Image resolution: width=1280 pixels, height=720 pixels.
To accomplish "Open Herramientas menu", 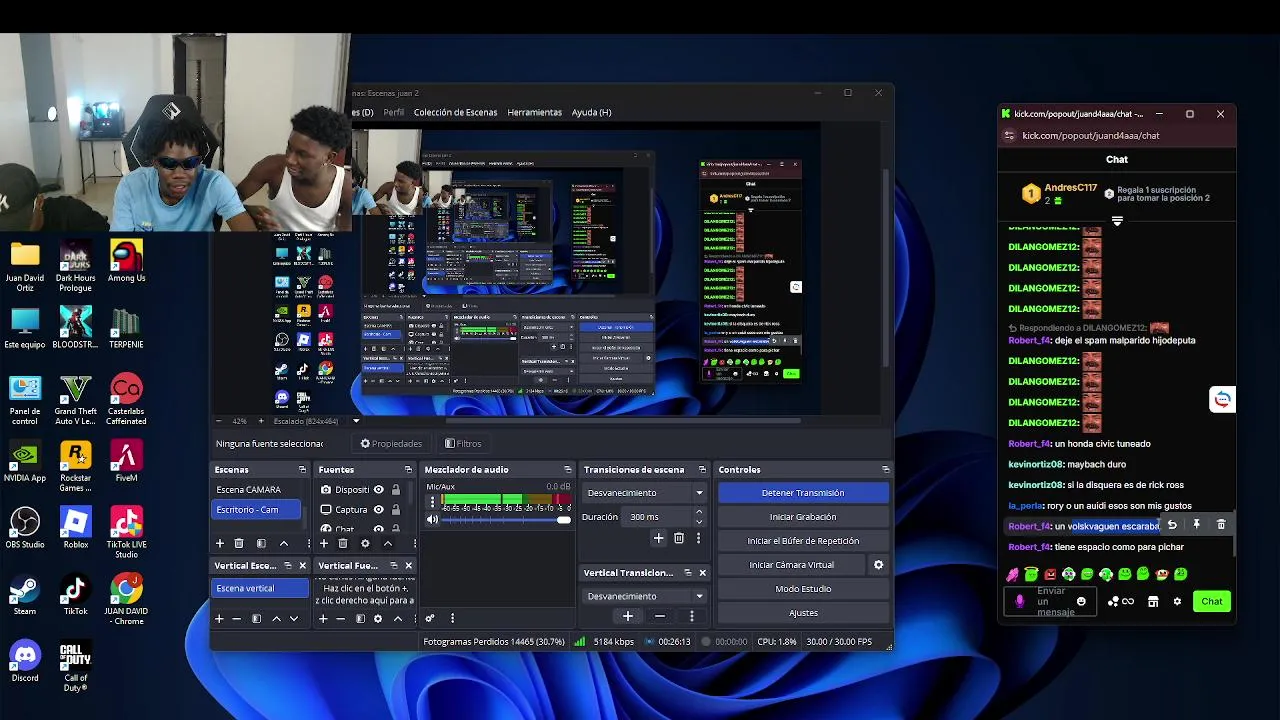I will 534,112.
